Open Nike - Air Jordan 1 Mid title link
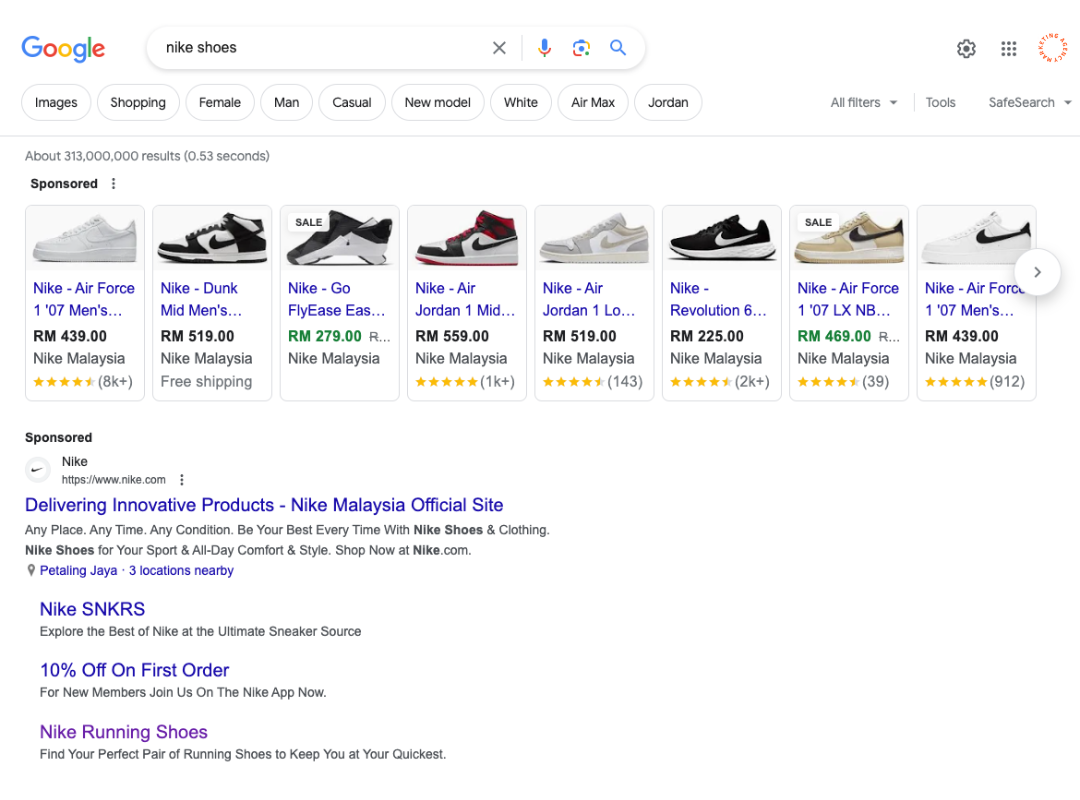Image resolution: width=1080 pixels, height=800 pixels. pos(465,299)
